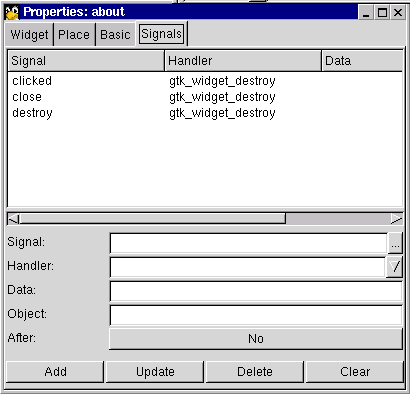Click the penguin window menu icon

click(12, 13)
